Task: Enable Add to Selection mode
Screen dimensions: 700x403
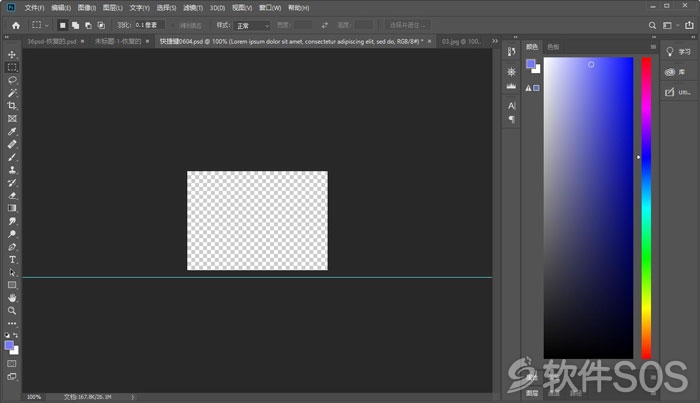Action: [x=75, y=25]
